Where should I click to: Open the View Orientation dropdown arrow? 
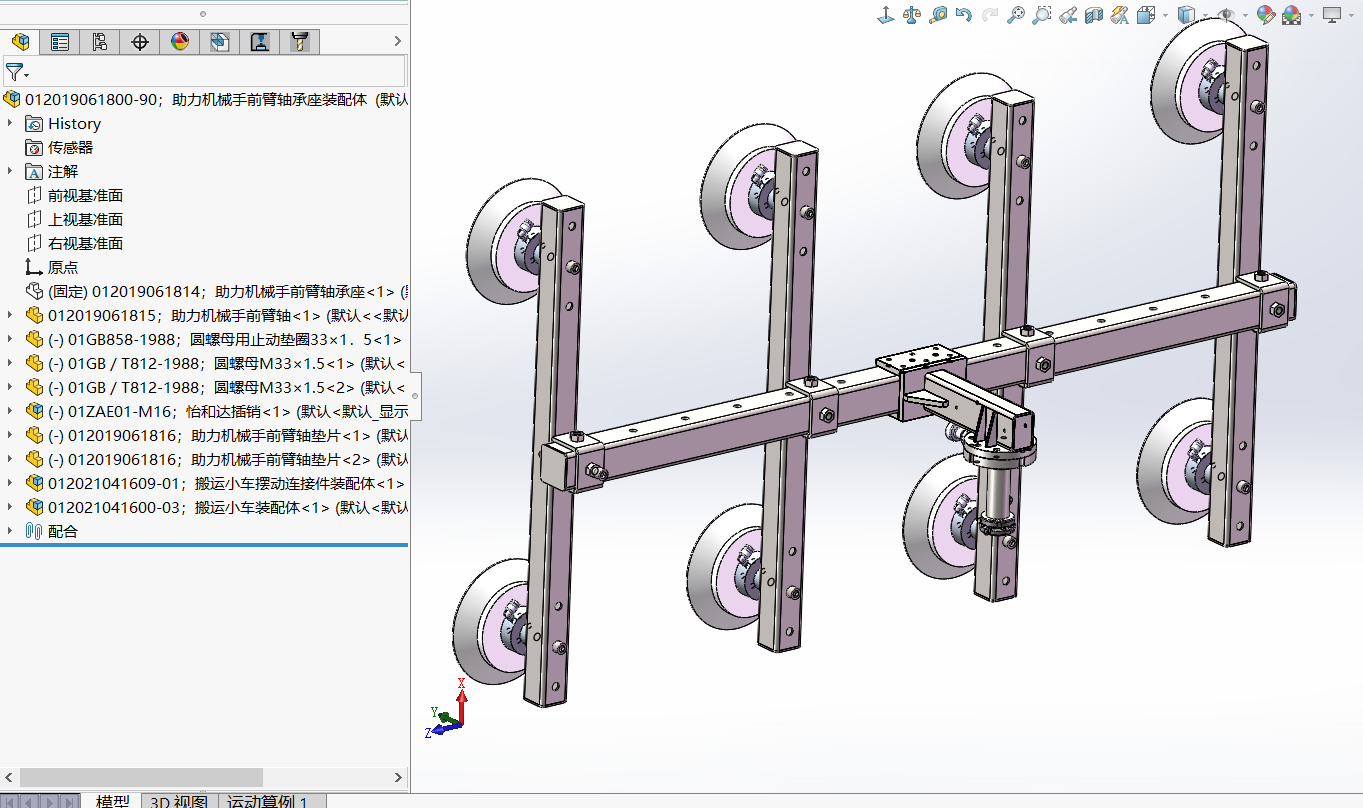click(x=1165, y=15)
